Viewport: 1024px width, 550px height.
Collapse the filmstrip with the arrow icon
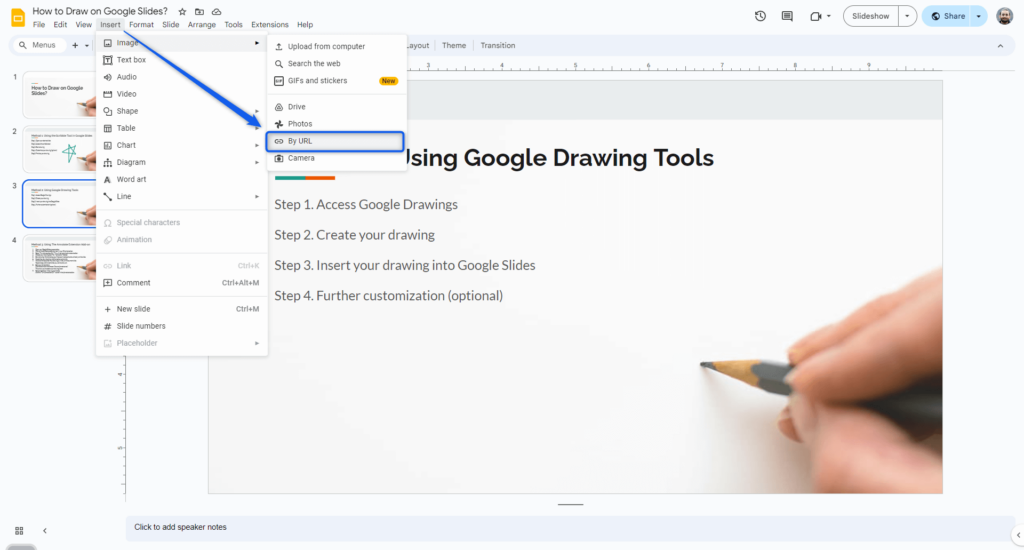44,530
